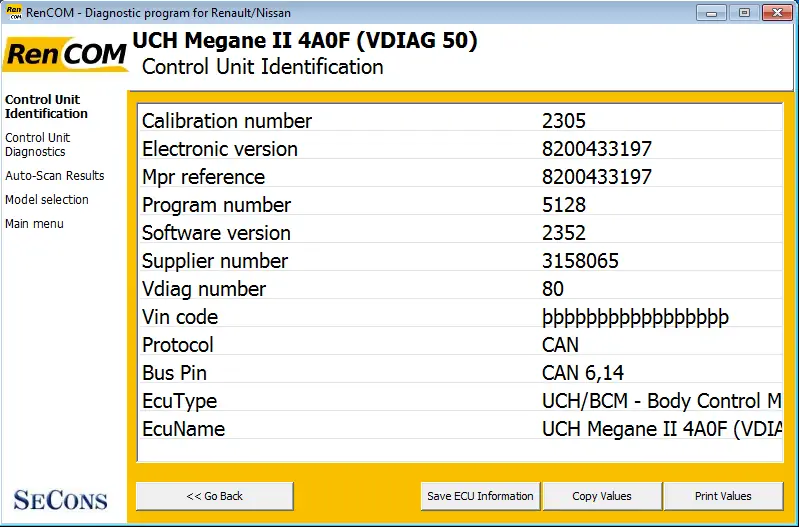Open Auto-Scan Results
This screenshot has width=799, height=527.
coord(55,176)
